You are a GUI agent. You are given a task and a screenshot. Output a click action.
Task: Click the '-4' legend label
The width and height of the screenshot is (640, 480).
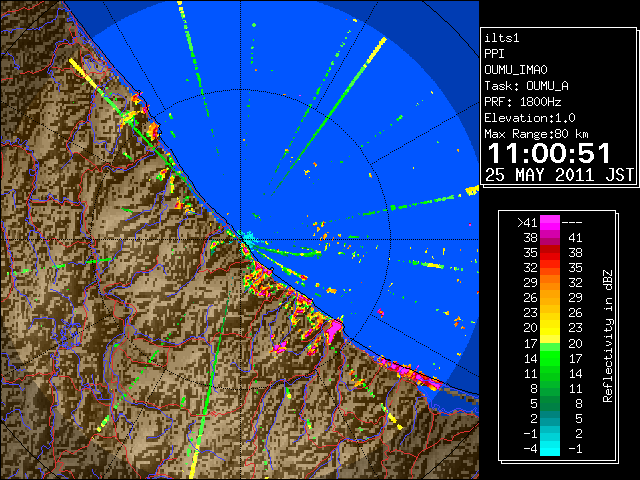(x=530, y=449)
